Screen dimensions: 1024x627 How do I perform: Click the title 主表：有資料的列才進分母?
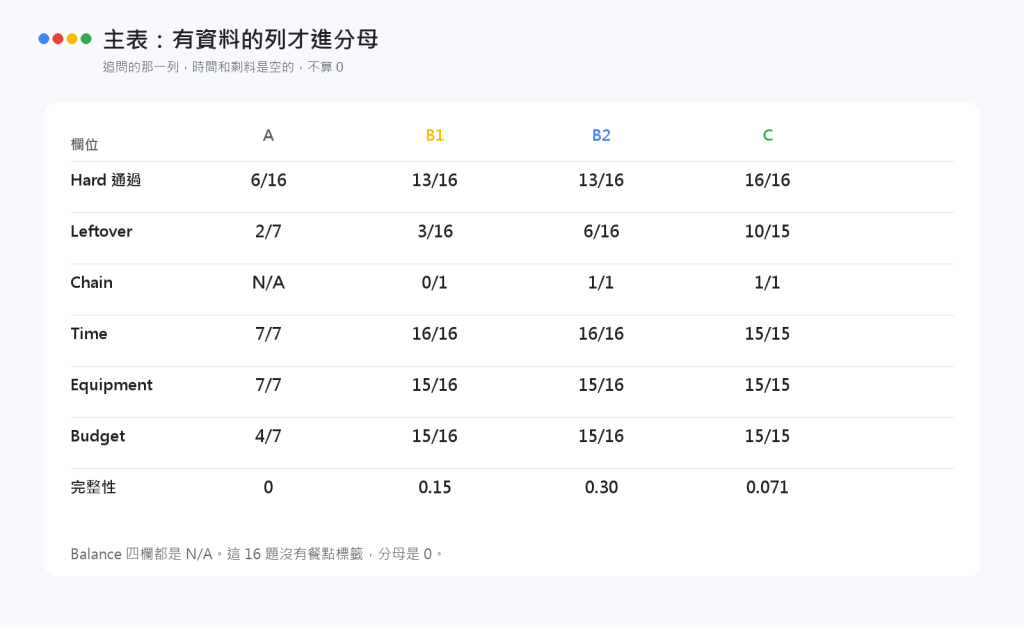point(241,39)
